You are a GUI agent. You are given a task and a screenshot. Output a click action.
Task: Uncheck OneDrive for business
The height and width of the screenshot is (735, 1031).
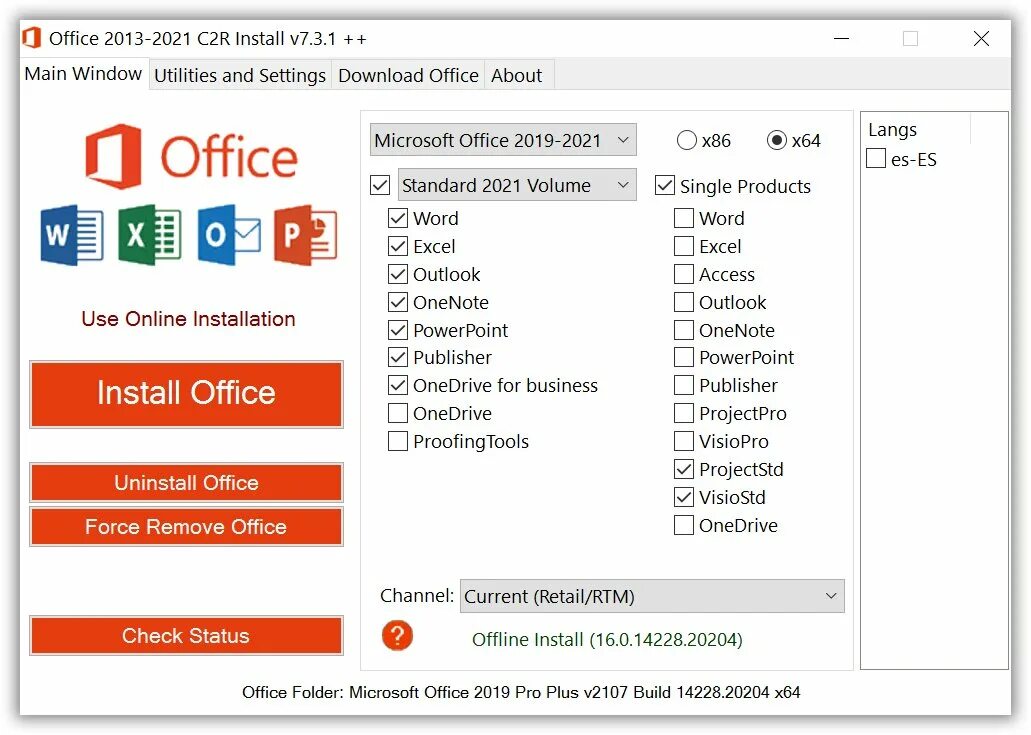coord(398,385)
